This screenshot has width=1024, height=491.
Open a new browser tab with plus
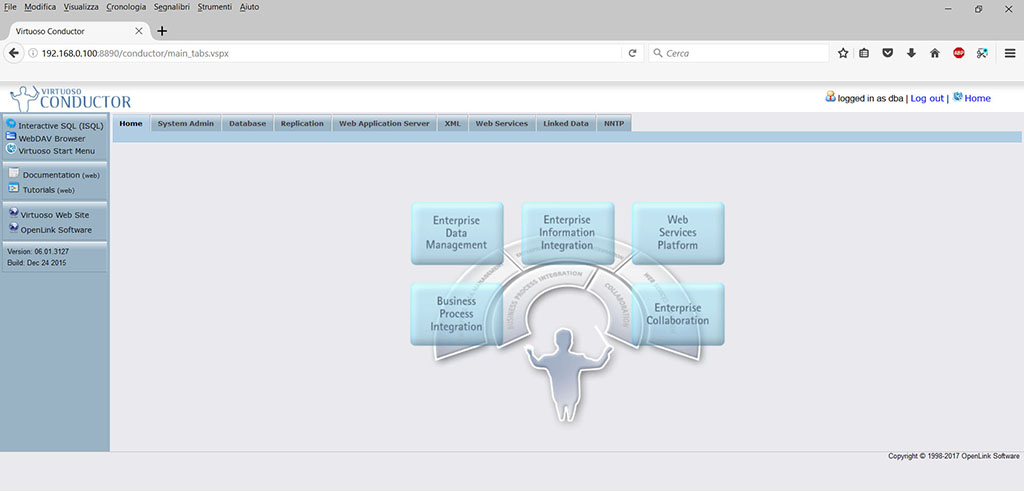162,31
